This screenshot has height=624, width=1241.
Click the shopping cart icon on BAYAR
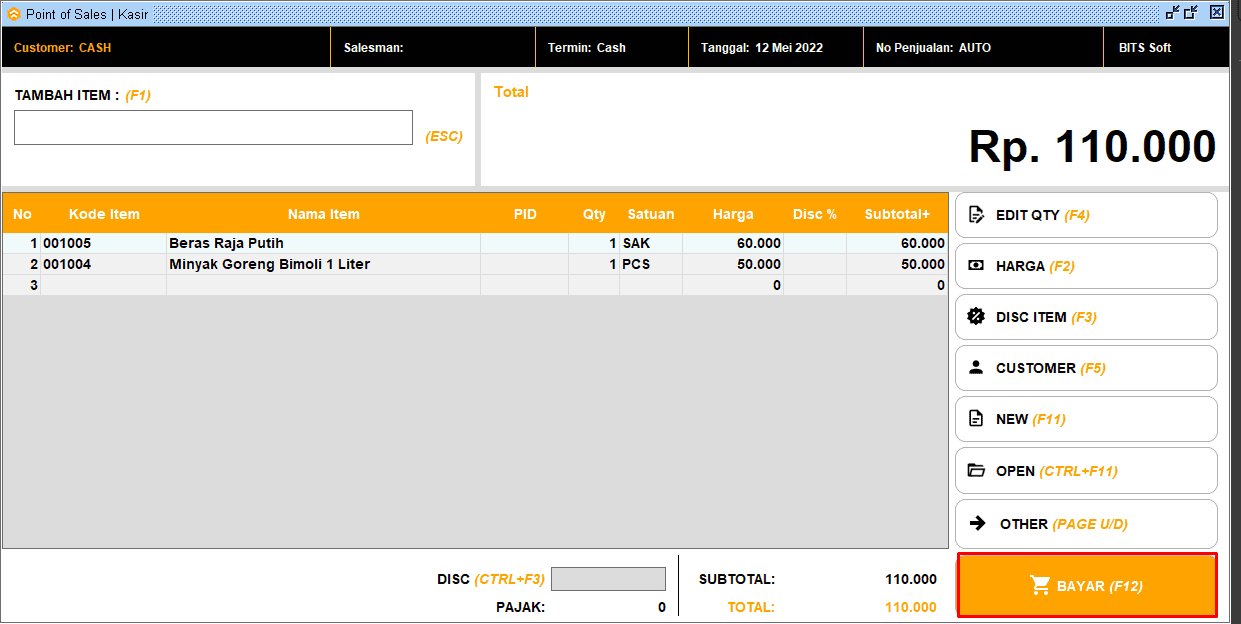1040,586
